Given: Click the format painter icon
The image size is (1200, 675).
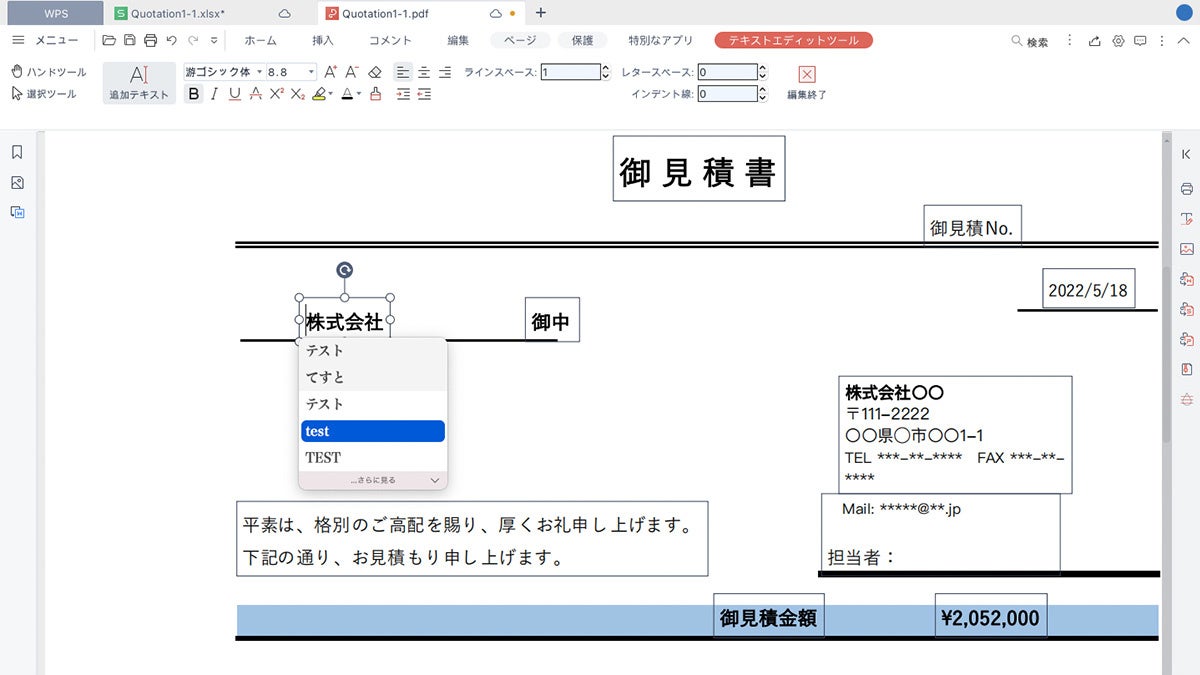Looking at the screenshot, I should [x=375, y=94].
